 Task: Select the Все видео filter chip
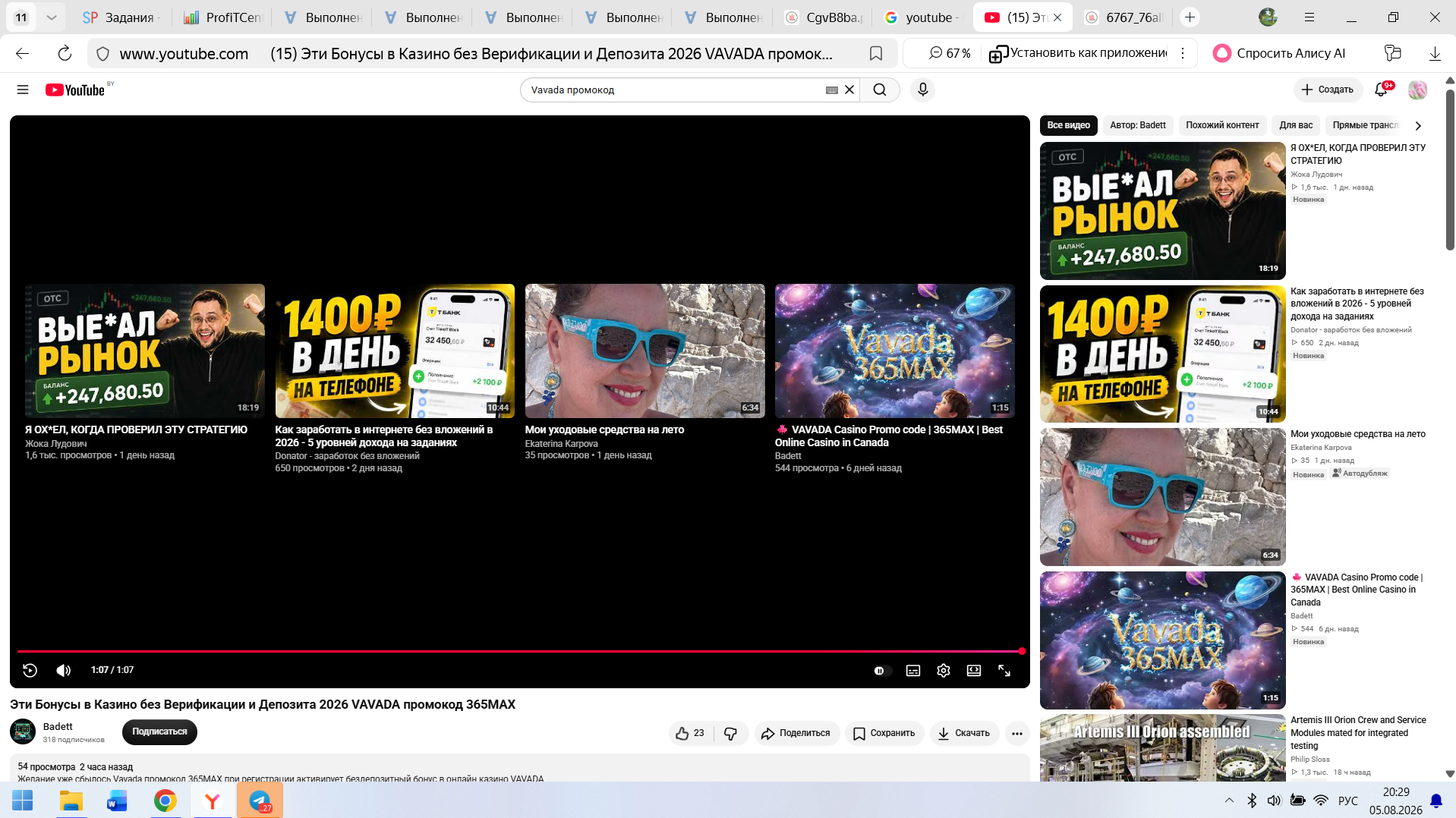click(1068, 125)
